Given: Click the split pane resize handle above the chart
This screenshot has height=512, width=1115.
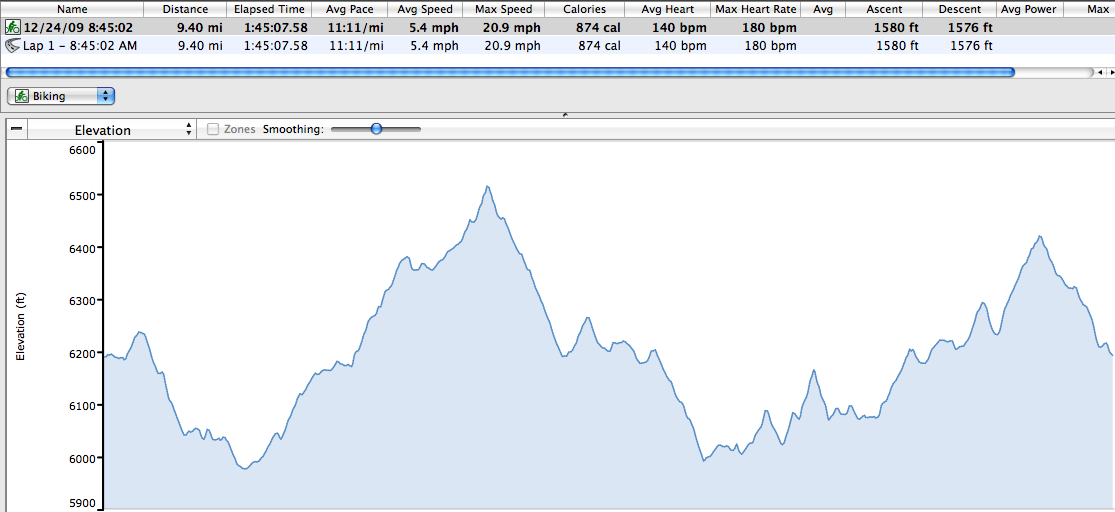Looking at the screenshot, I should pyautogui.click(x=565, y=115).
